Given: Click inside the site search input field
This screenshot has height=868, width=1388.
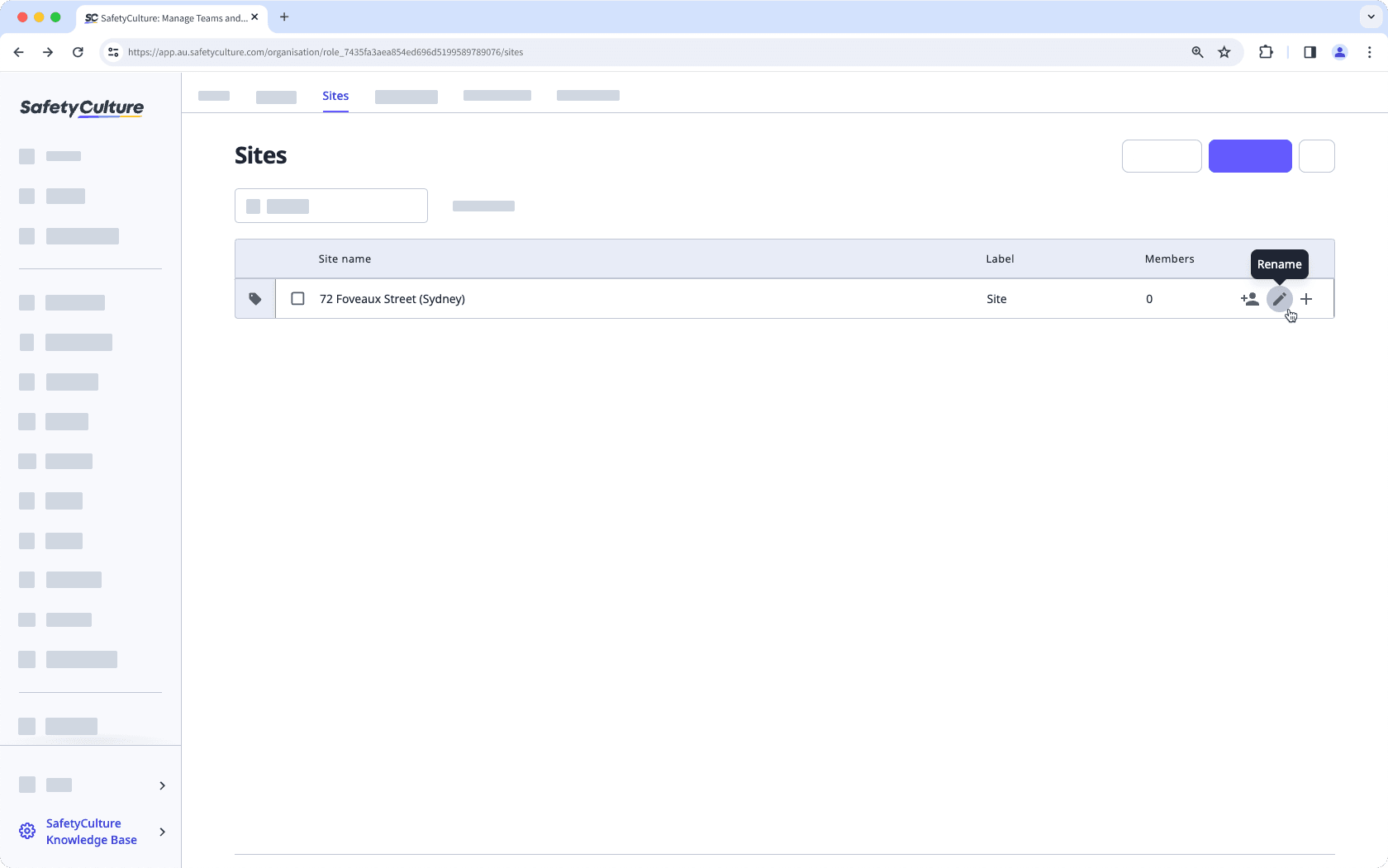Looking at the screenshot, I should [x=330, y=206].
